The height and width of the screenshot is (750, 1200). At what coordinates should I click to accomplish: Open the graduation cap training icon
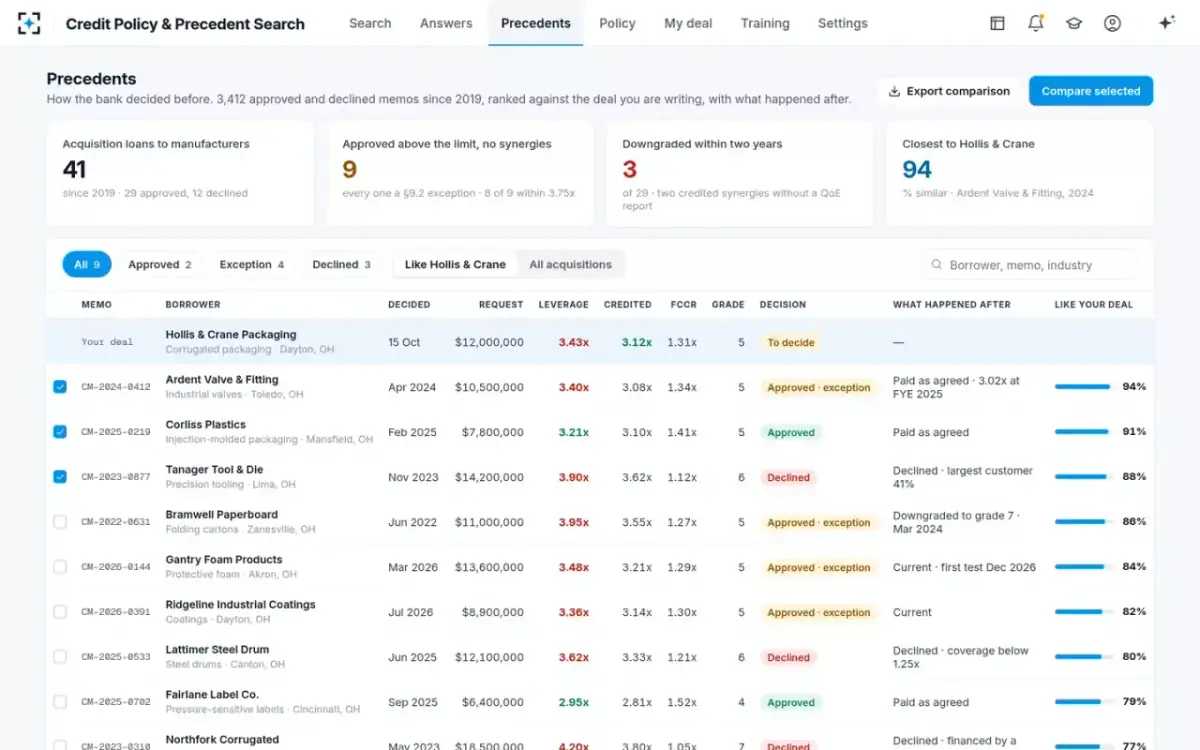point(1074,23)
